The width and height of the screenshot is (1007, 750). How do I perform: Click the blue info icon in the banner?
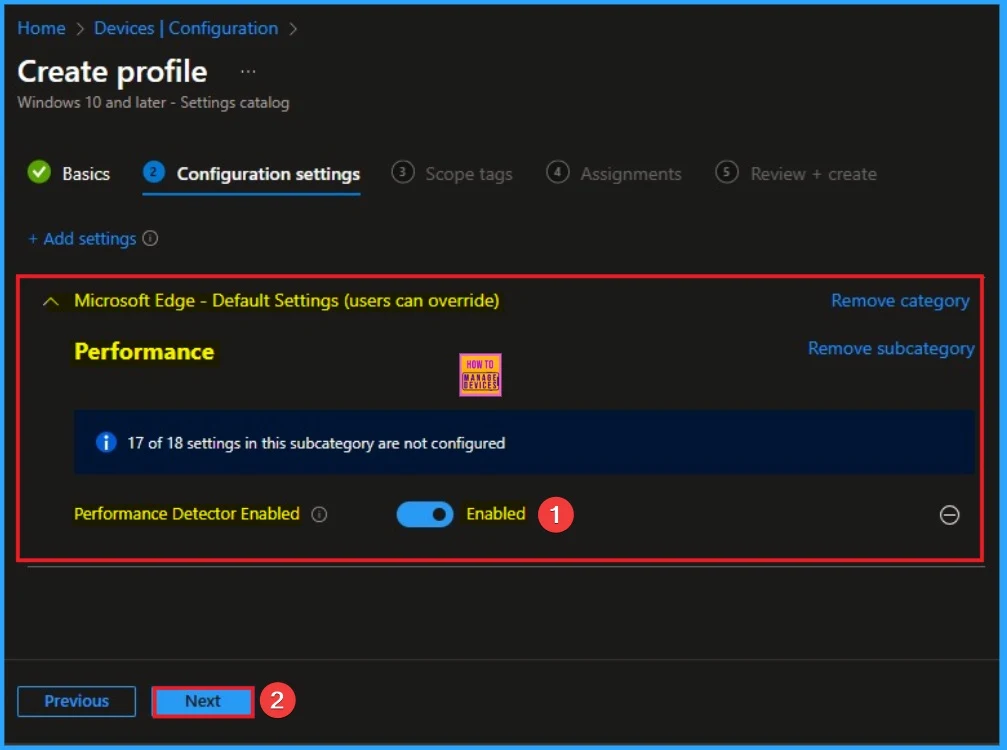(x=106, y=442)
